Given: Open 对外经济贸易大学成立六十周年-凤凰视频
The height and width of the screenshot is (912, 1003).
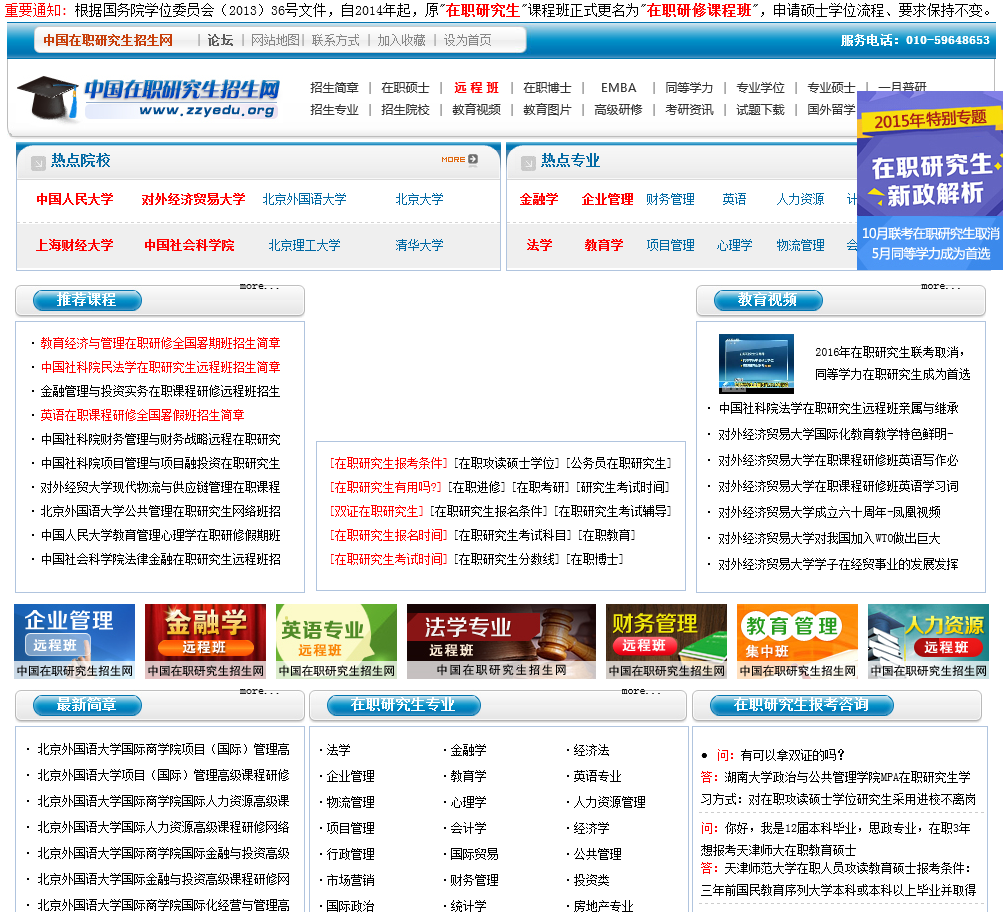Looking at the screenshot, I should [x=830, y=512].
